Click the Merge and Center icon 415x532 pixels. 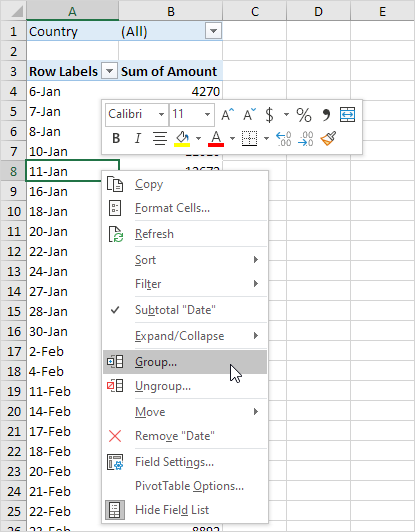click(347, 114)
